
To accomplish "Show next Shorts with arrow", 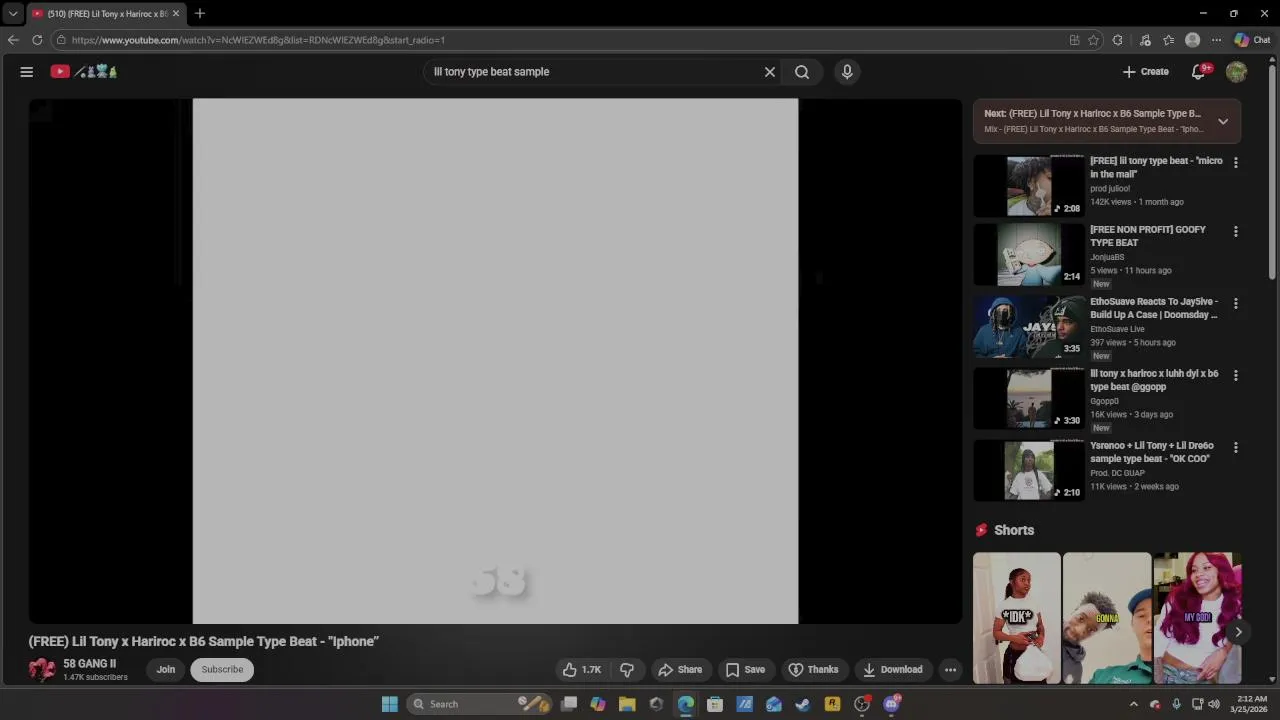I will click(1238, 632).
